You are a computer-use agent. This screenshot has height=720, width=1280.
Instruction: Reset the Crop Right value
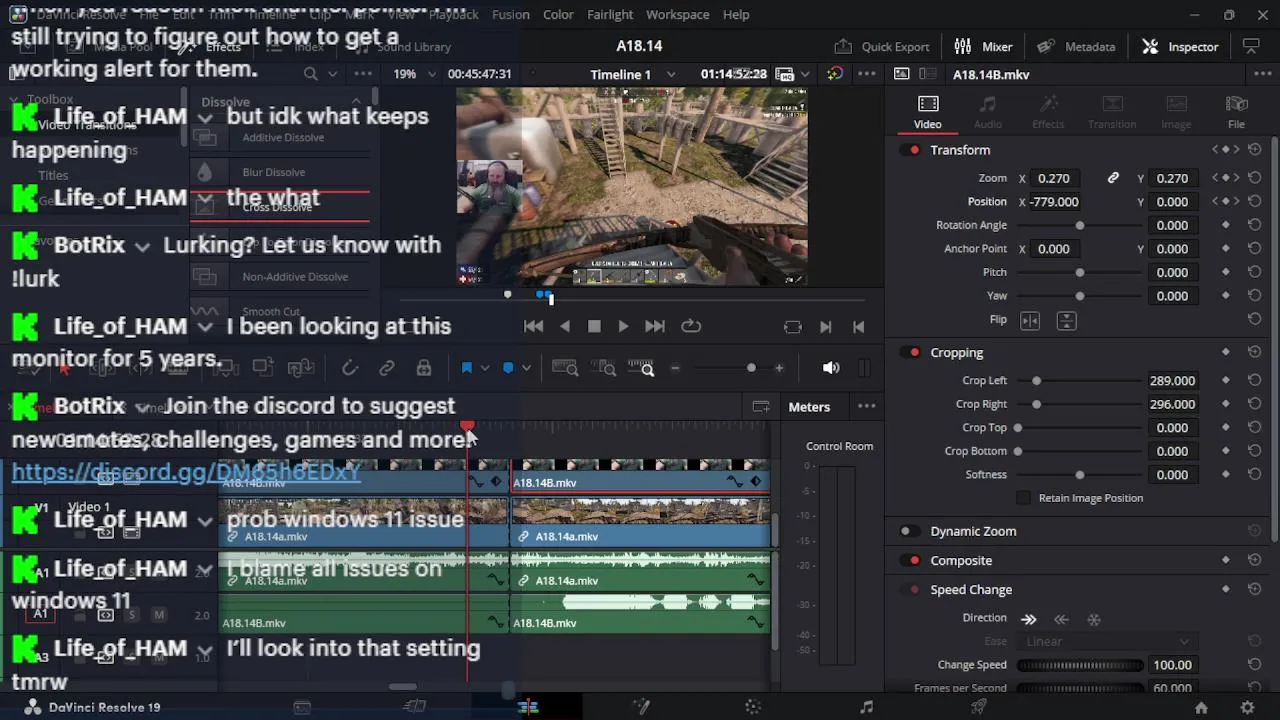click(1254, 404)
